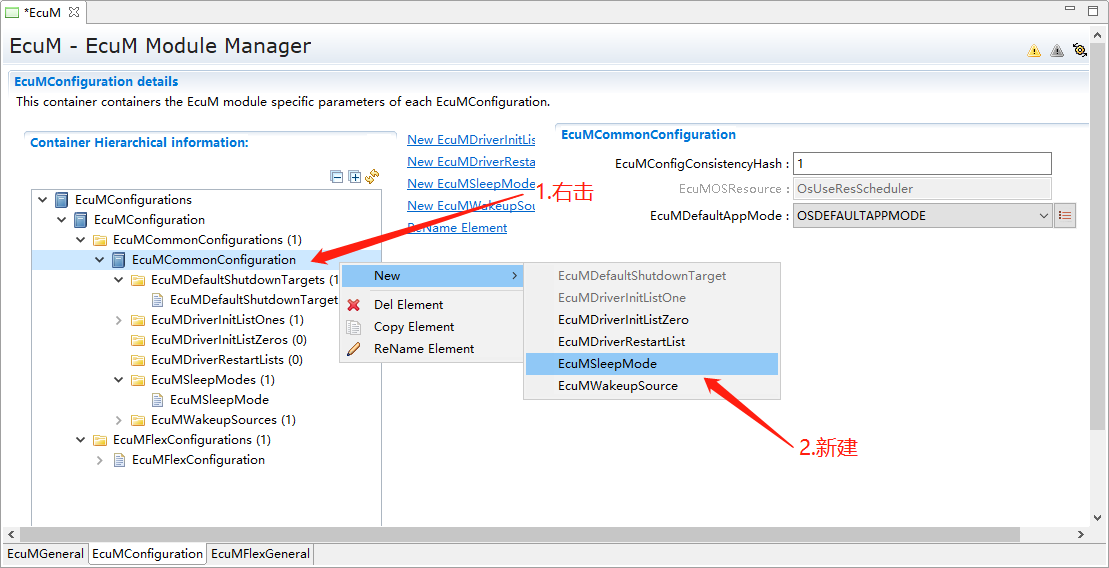Expand the EcuMDriverInitListOnes tree node
Image resolution: width=1109 pixels, height=568 pixels.
click(x=119, y=320)
